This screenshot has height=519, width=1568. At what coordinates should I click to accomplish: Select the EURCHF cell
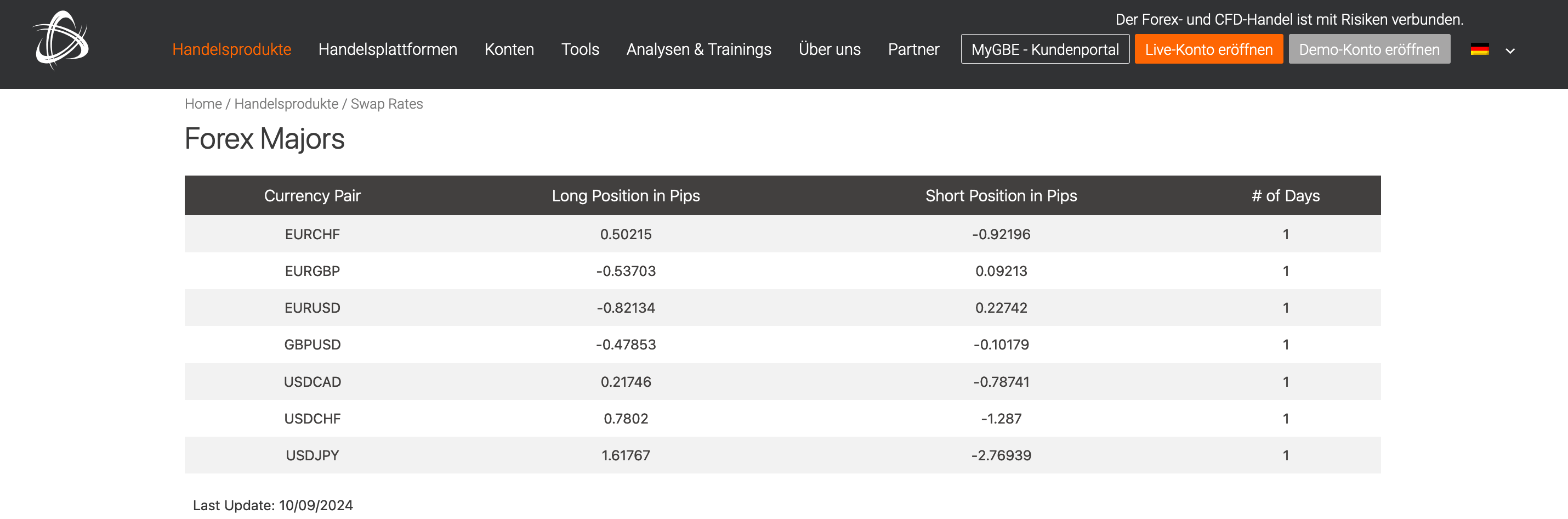(313, 234)
